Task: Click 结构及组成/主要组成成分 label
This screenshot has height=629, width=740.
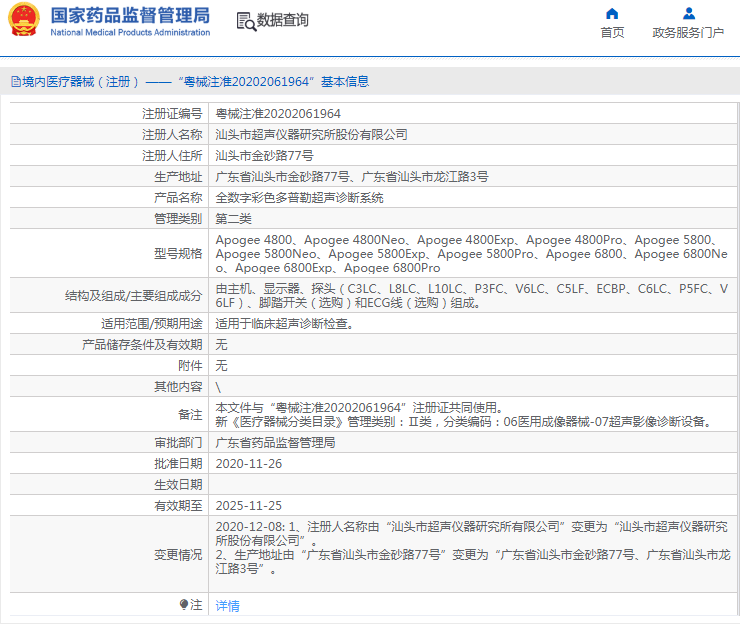Action: tap(133, 296)
